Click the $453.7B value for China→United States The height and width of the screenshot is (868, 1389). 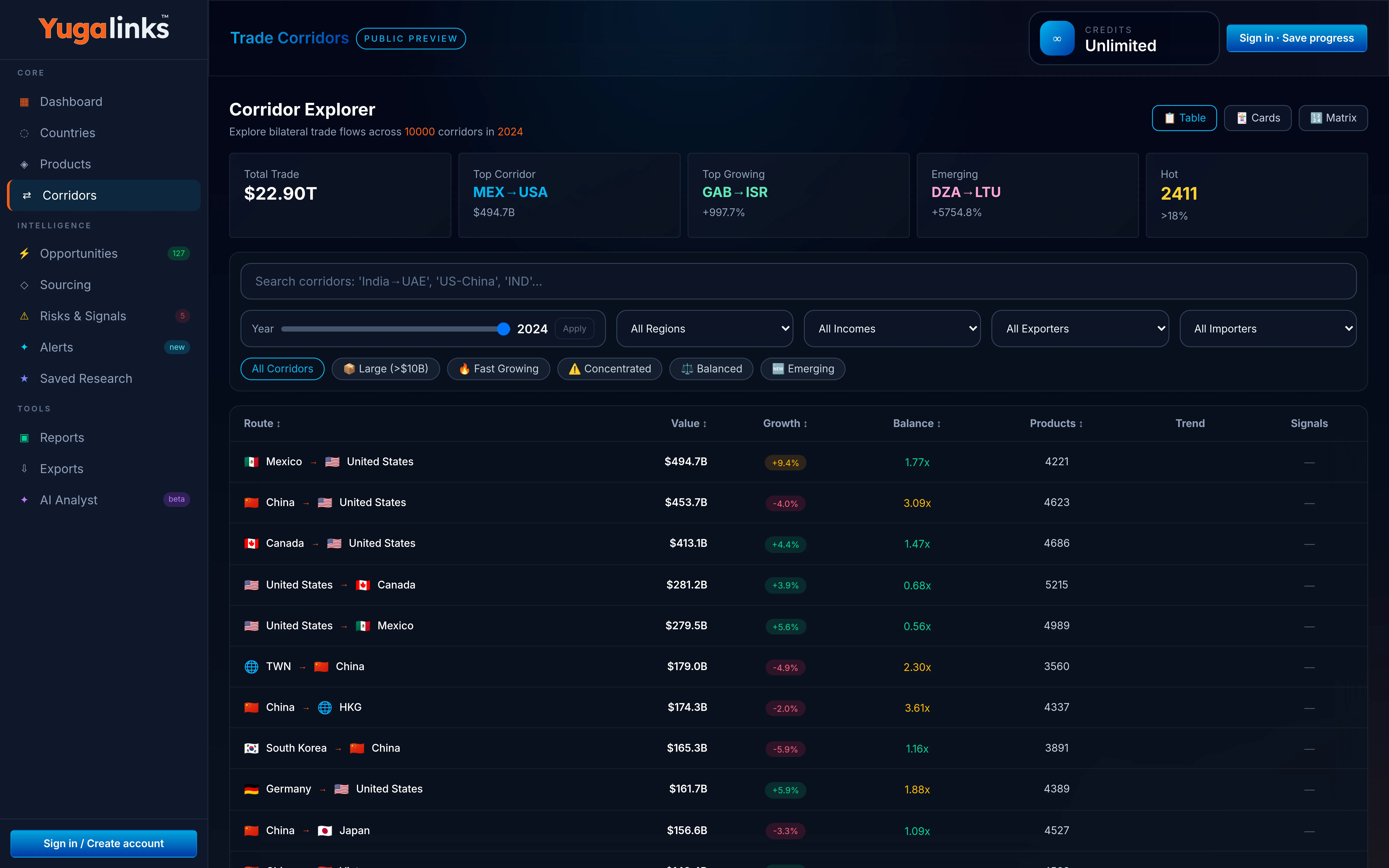[686, 503]
